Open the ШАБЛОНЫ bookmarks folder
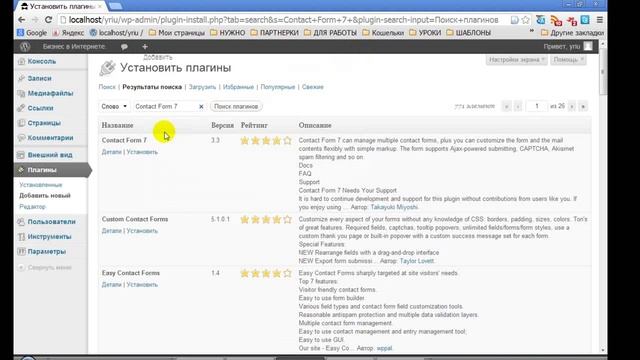640x360 pixels. click(469, 32)
